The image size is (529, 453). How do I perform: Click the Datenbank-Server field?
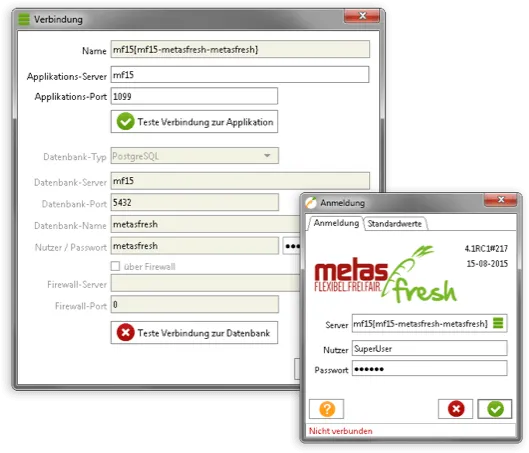tap(240, 181)
